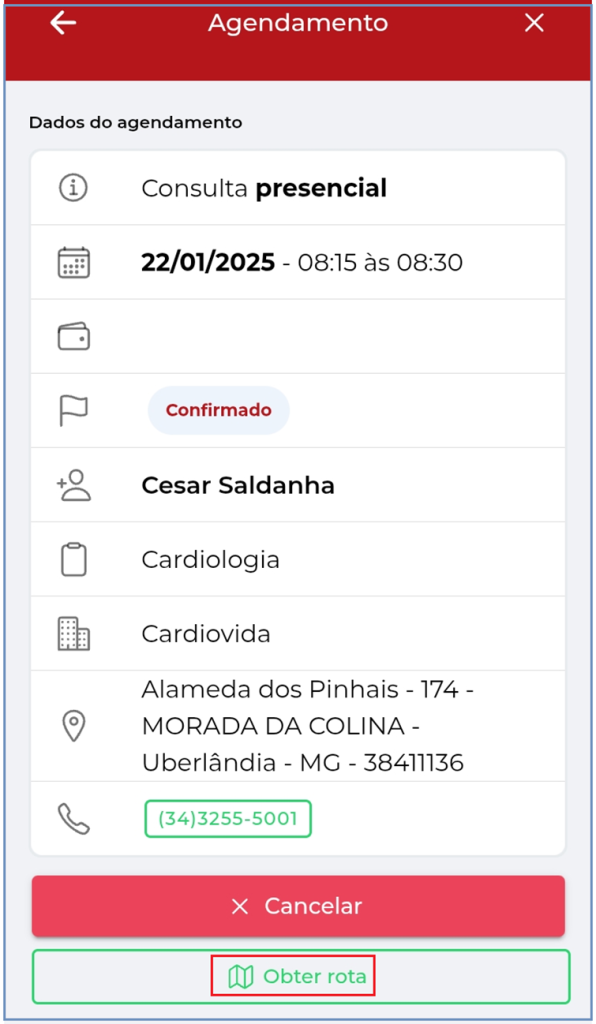Viewport: 596px width, 1024px height.
Task: Tap the clipboard icon beside Cardiologia
Action: [x=74, y=560]
